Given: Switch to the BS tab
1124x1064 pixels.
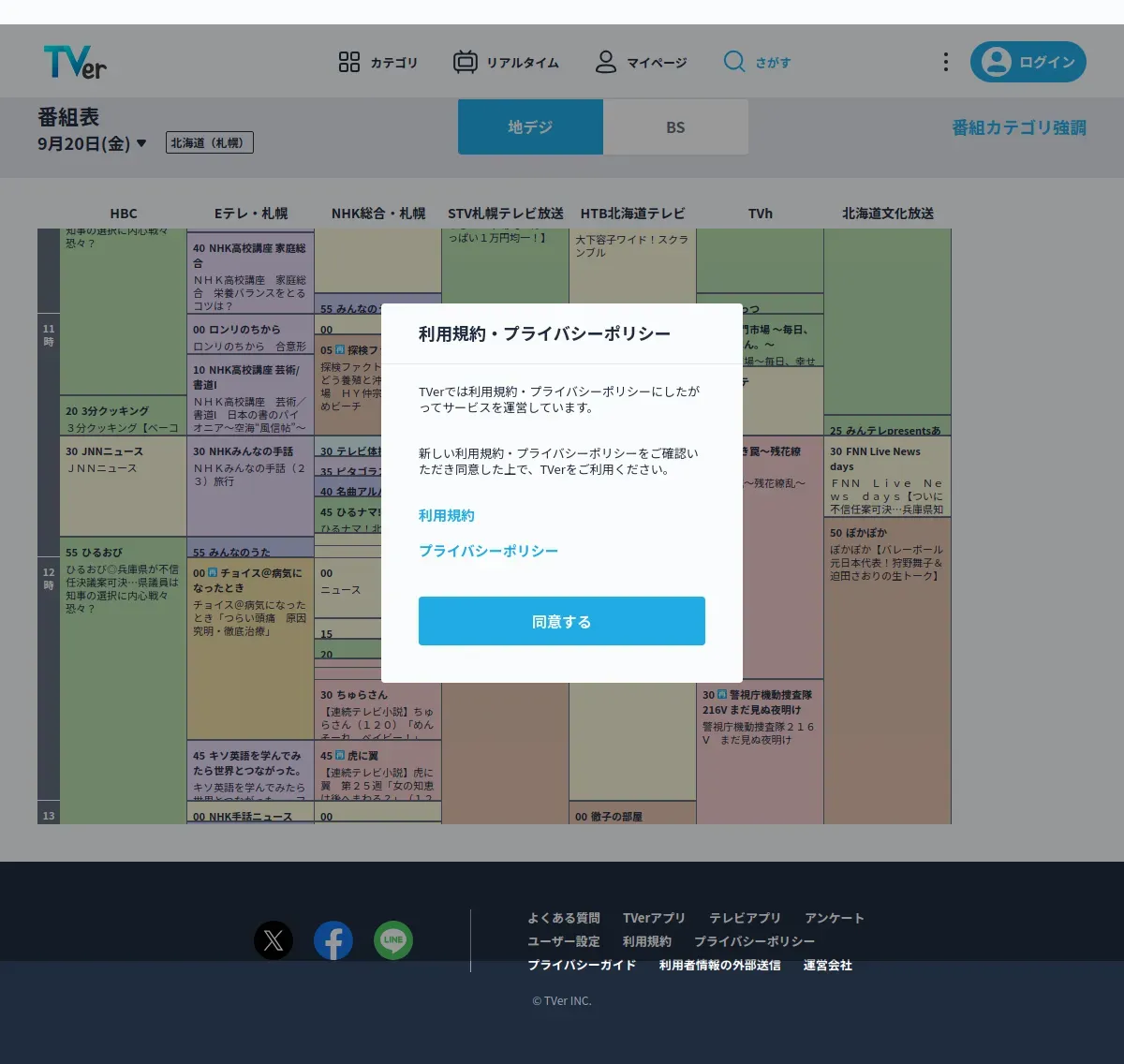Looking at the screenshot, I should 675,127.
